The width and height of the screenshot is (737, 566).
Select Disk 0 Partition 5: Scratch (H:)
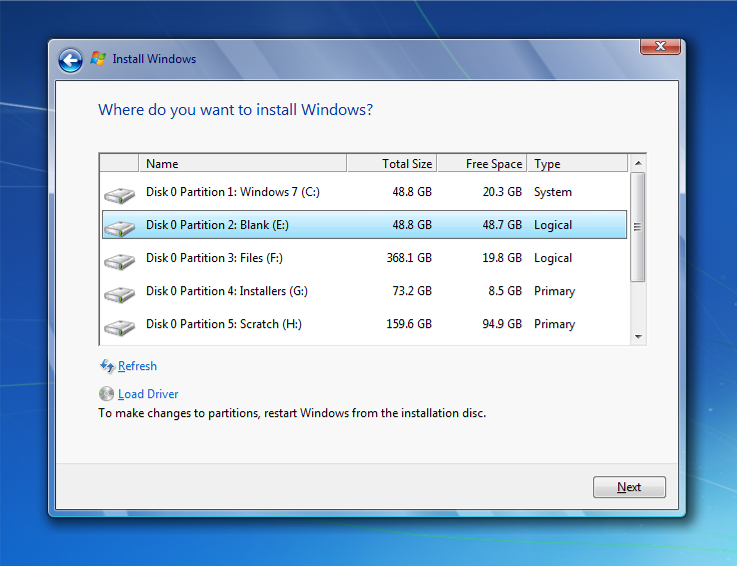click(364, 324)
